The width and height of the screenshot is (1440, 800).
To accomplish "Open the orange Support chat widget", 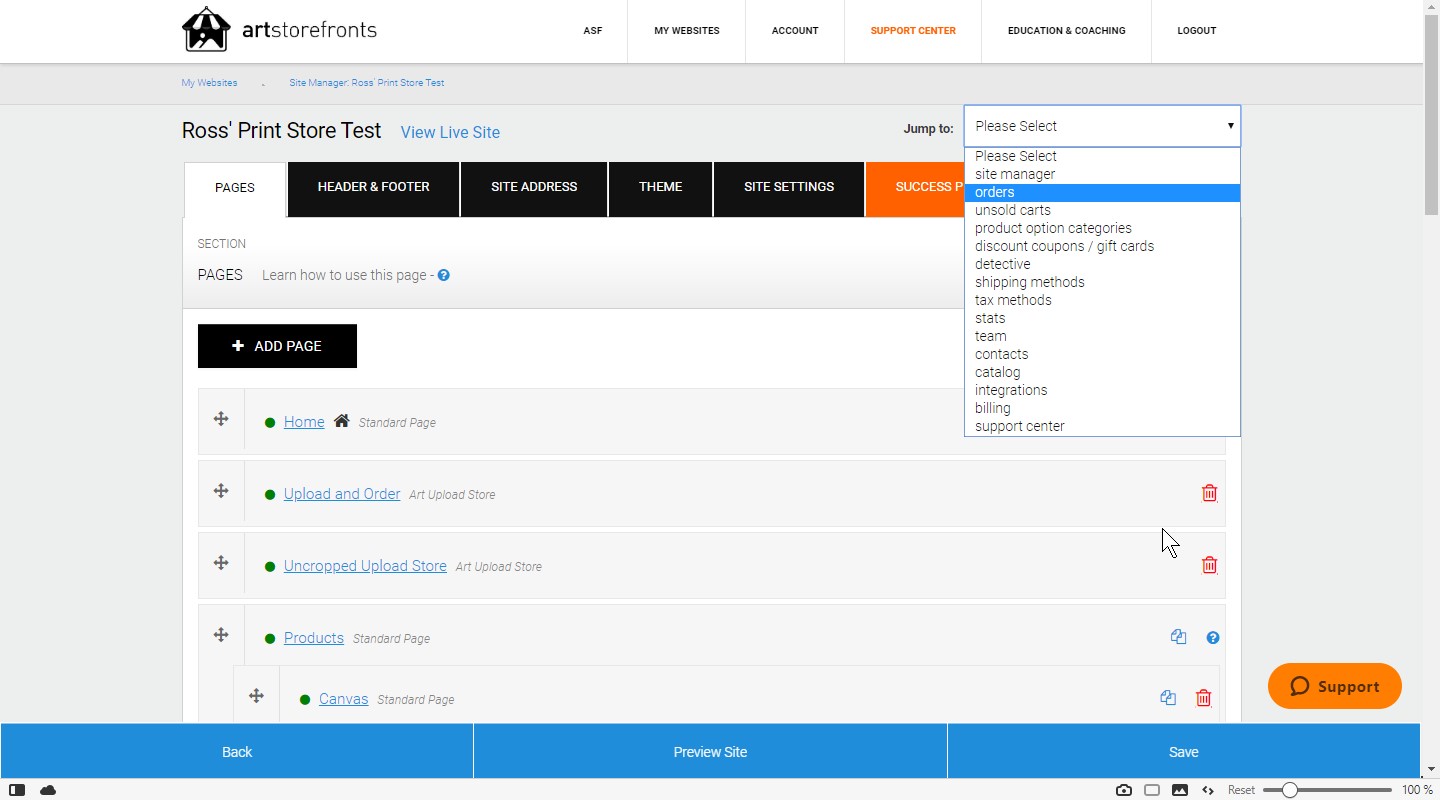I will pyautogui.click(x=1334, y=686).
